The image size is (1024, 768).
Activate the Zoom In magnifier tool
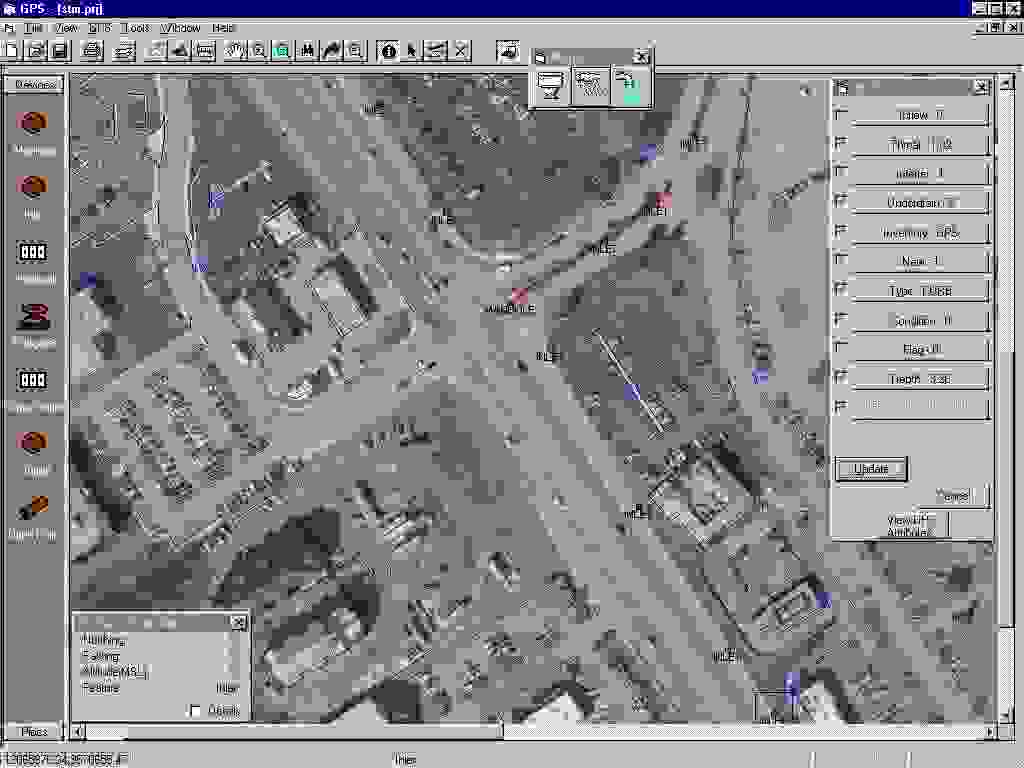(x=258, y=51)
